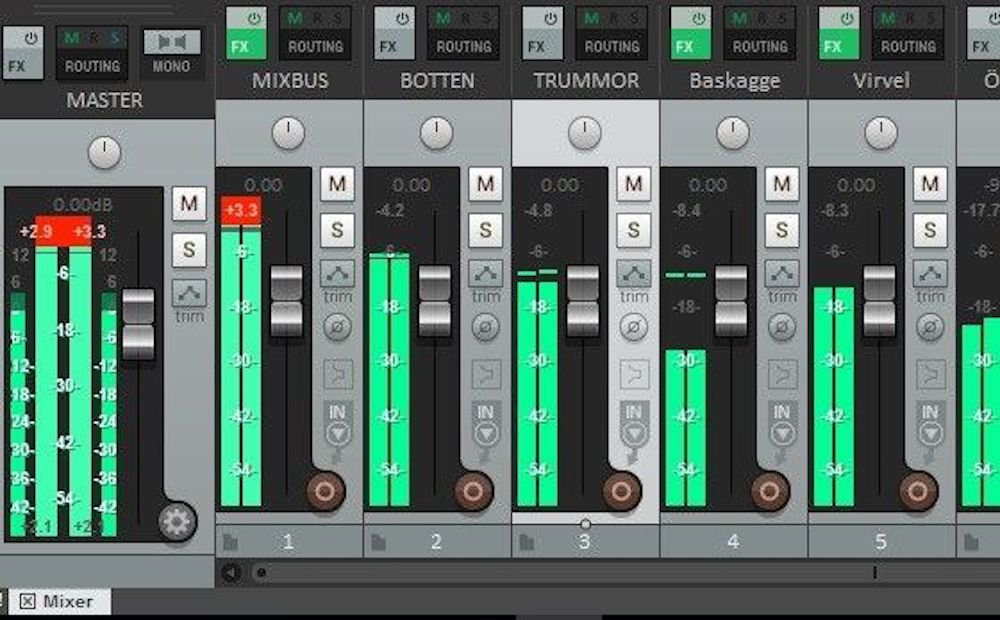
Task: Click the folder icon under track 2
Action: click(x=378, y=542)
